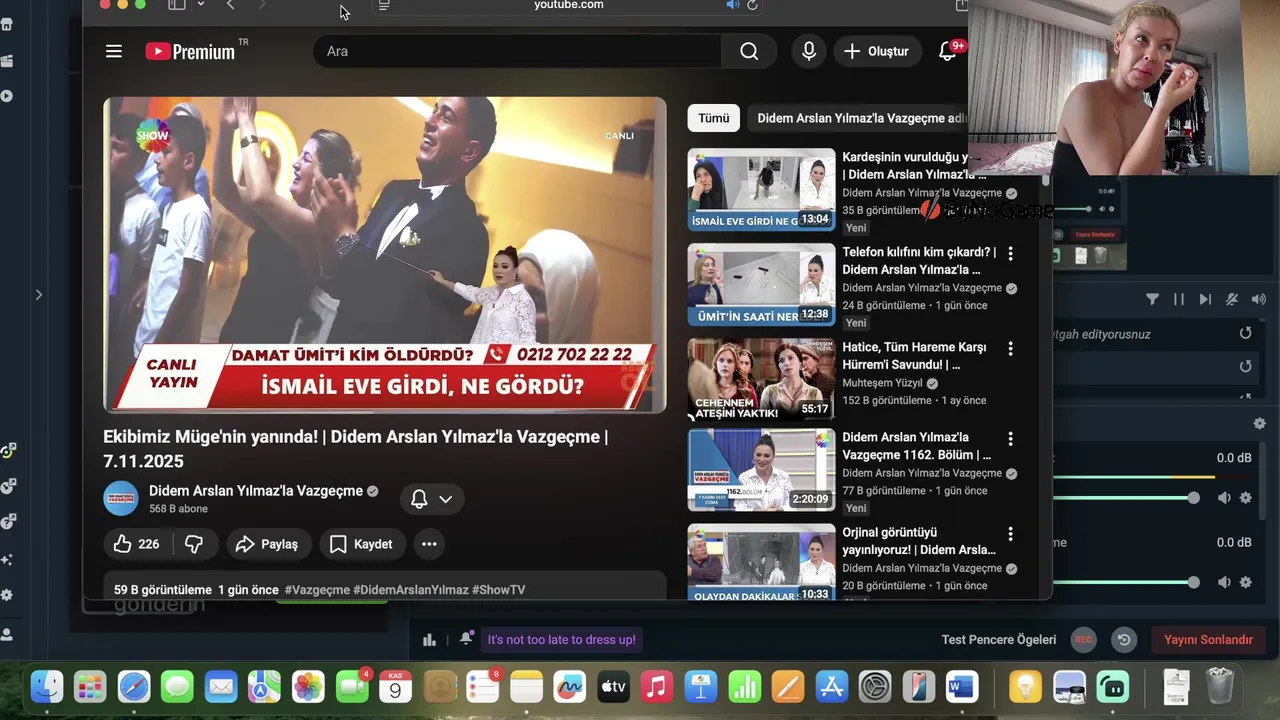Open 2:20:09 Vazgeçme 1162. Bölüm thumbnail
This screenshot has width=1280, height=720.
tap(761, 470)
